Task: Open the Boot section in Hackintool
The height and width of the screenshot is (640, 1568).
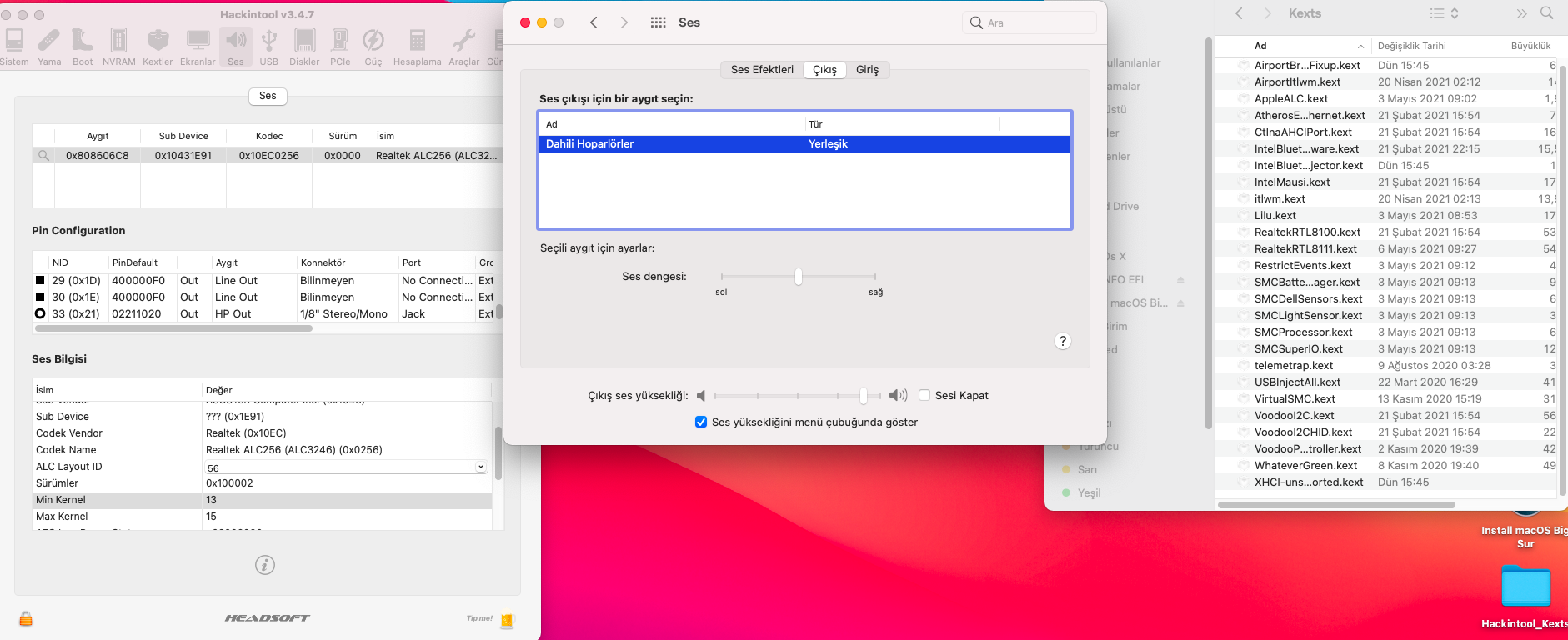Action: tap(83, 47)
